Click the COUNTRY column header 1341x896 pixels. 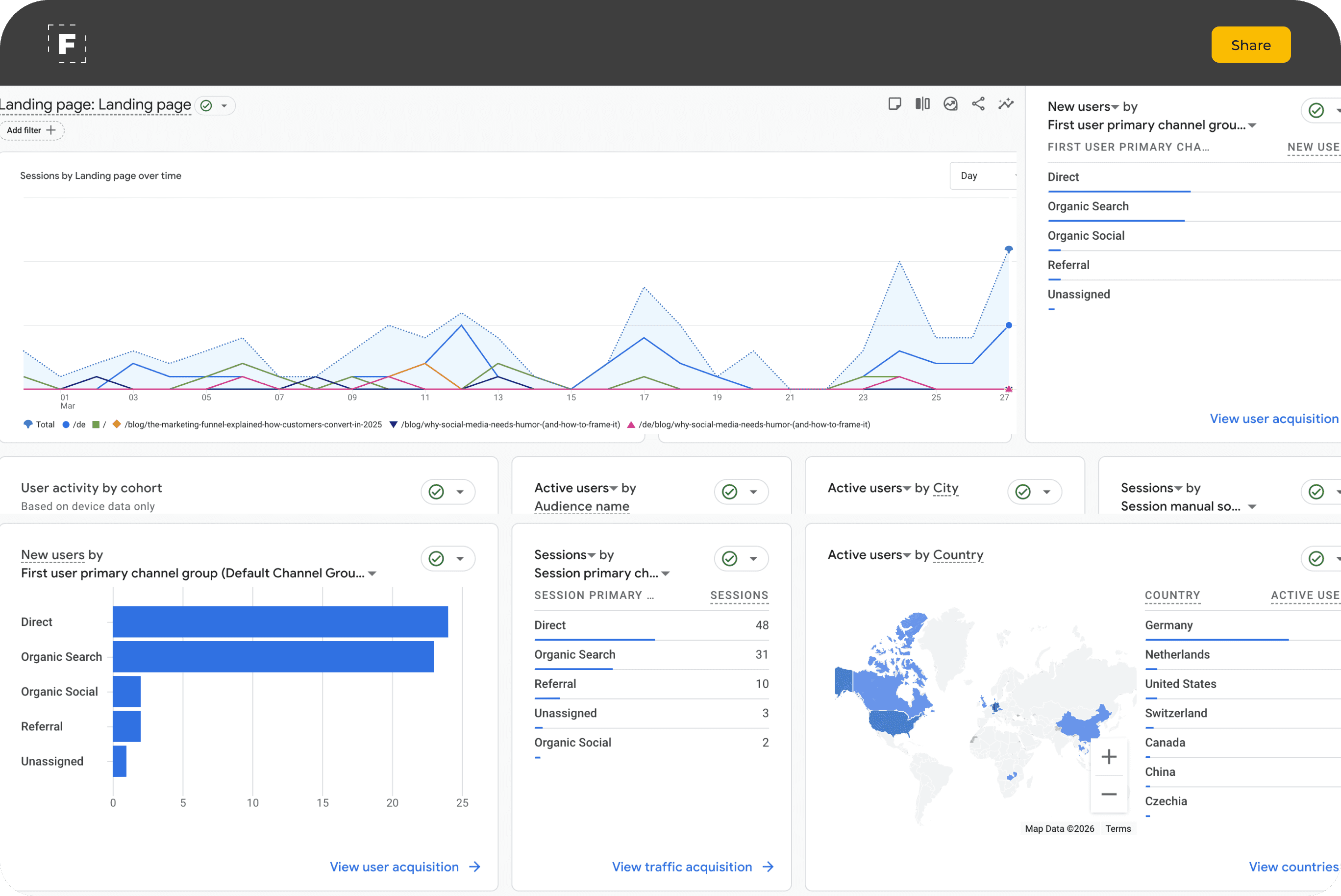point(1172,596)
